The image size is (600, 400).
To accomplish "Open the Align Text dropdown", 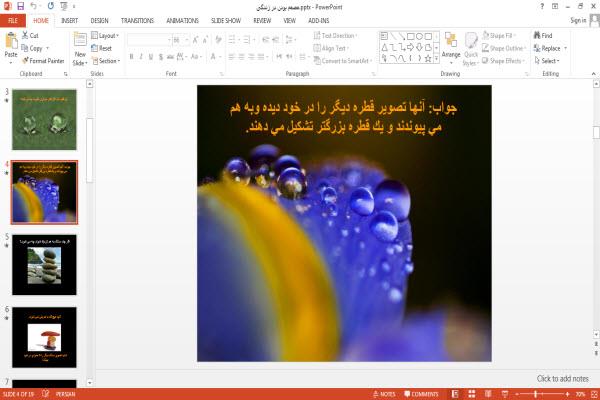I will [x=331, y=48].
